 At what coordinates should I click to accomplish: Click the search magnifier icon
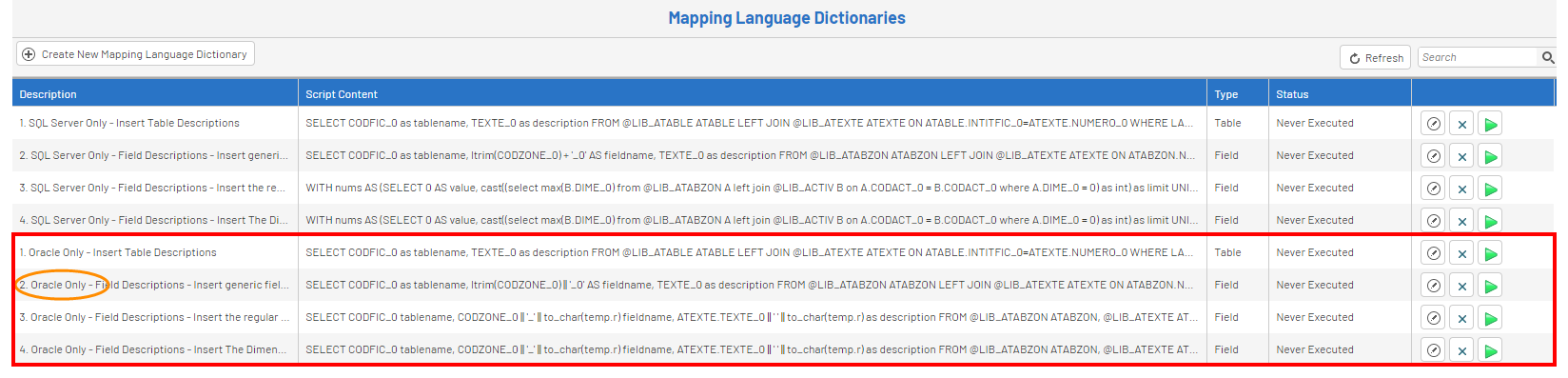pos(1548,58)
